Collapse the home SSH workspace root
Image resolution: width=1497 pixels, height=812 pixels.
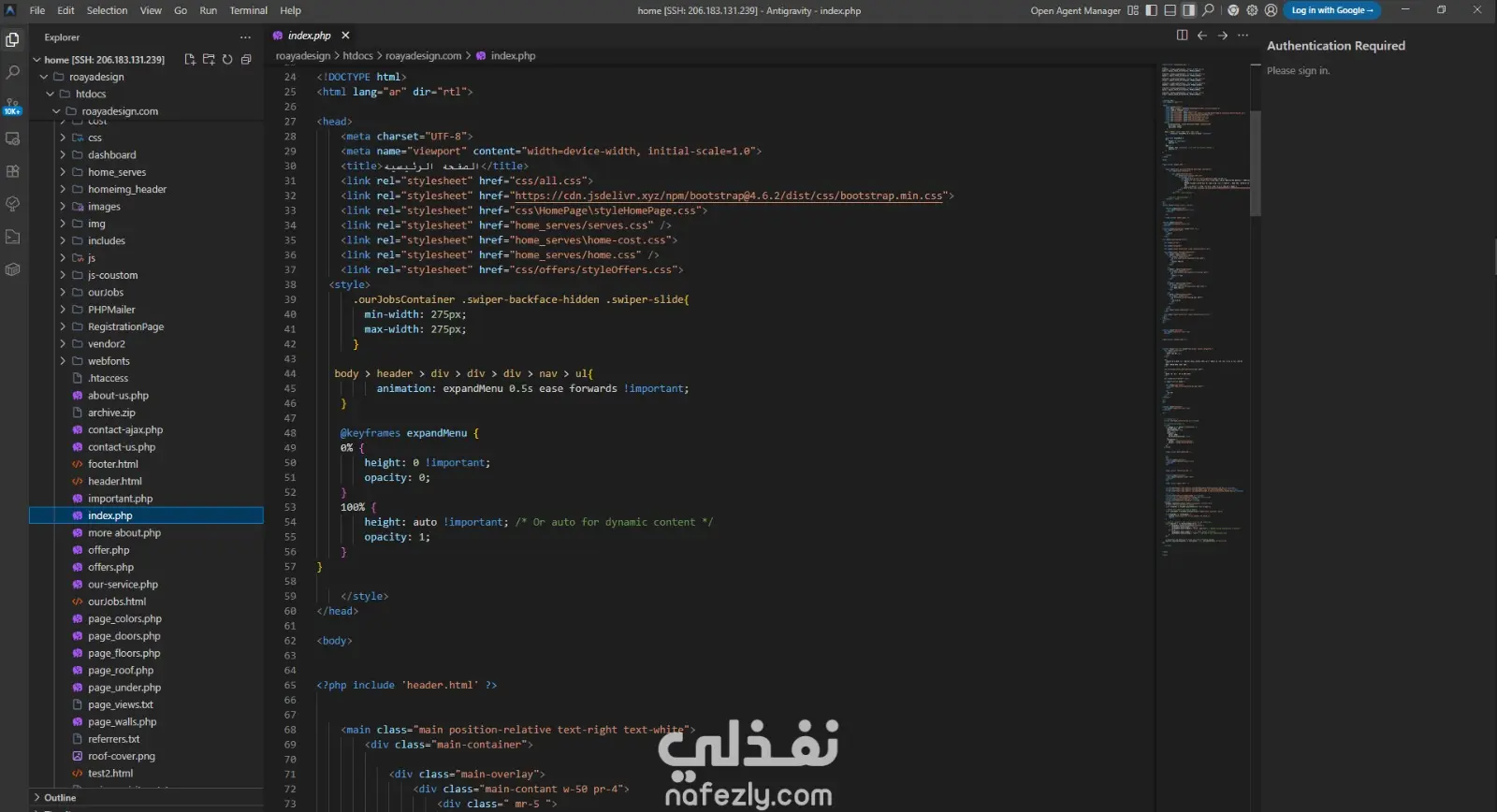pyautogui.click(x=37, y=60)
